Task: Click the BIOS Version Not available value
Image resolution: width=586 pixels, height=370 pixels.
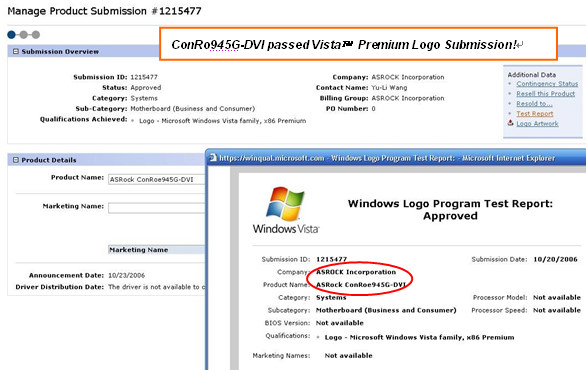Action: coord(340,323)
